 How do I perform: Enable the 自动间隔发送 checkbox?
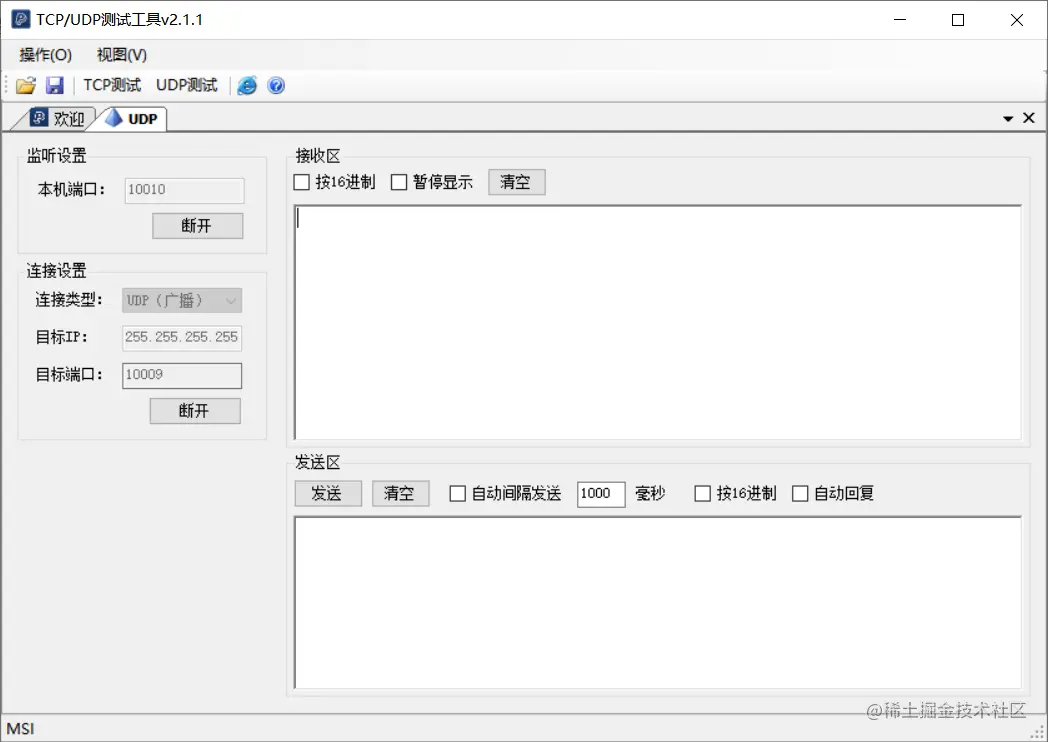click(x=458, y=494)
